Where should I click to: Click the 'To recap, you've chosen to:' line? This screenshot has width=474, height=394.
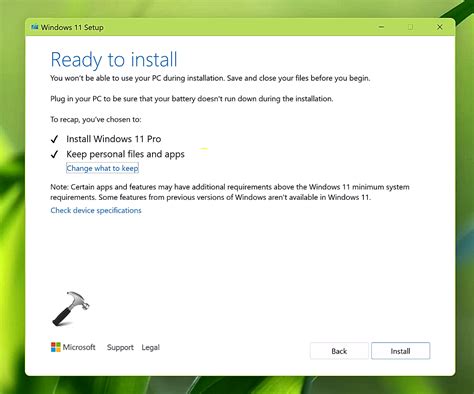click(96, 119)
